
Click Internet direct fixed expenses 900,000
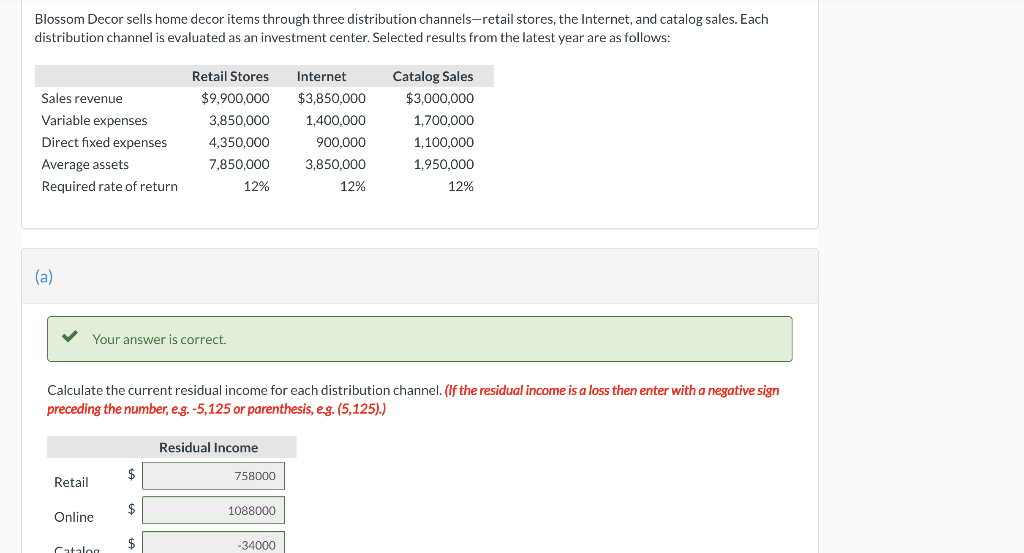pos(341,142)
